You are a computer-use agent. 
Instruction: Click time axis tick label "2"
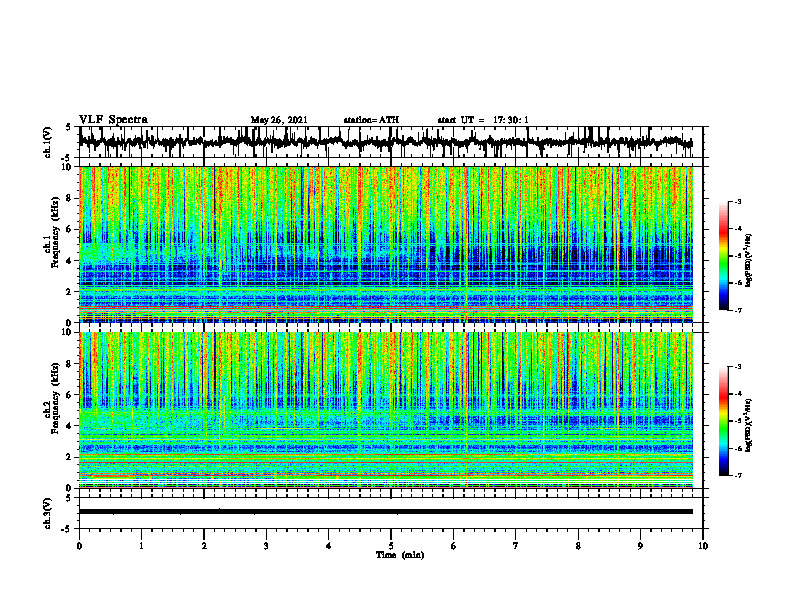point(204,546)
